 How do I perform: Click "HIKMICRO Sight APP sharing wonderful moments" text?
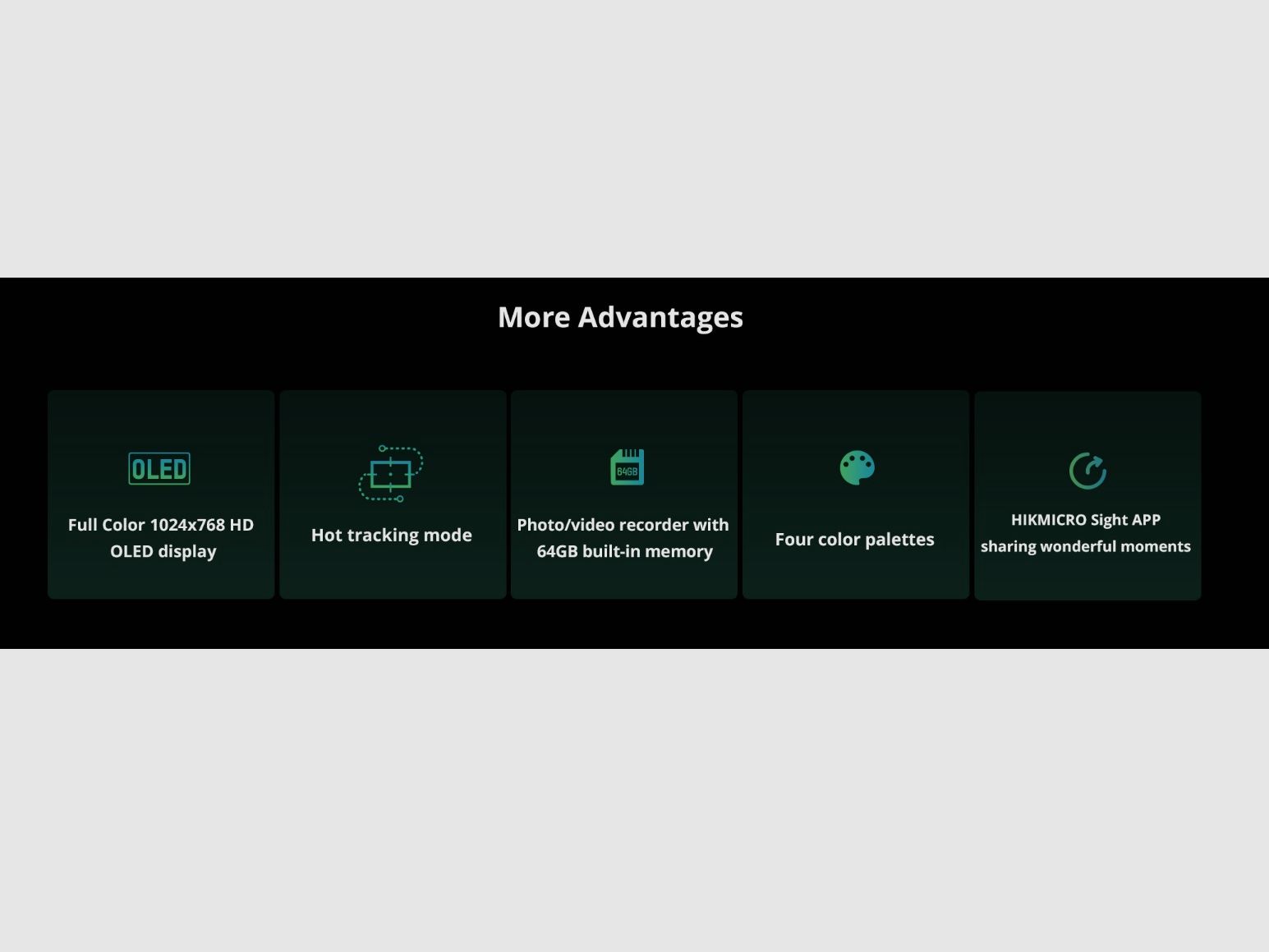(x=1086, y=533)
